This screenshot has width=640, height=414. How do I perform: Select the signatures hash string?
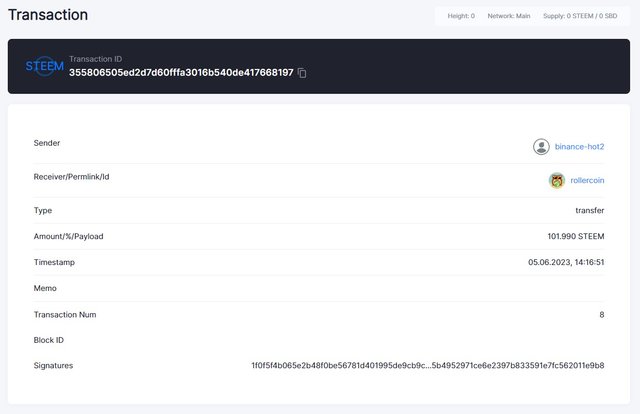(x=427, y=365)
